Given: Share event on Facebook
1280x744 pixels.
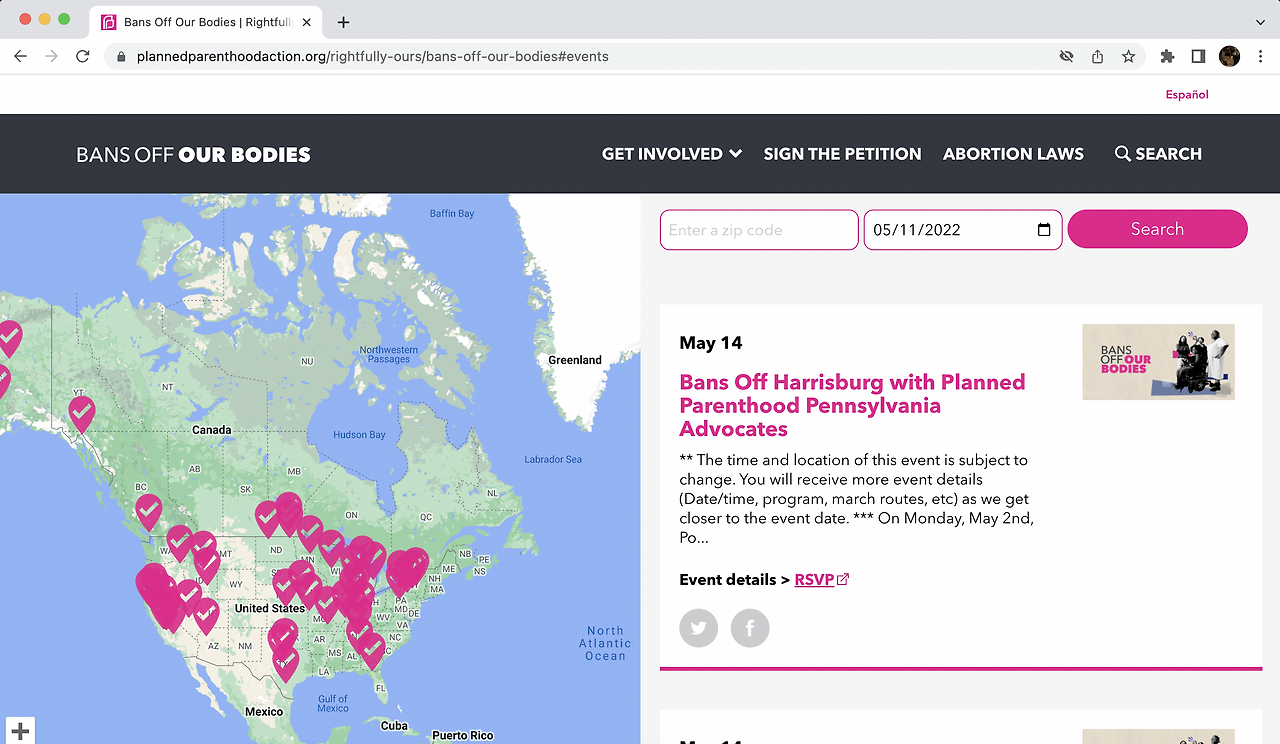Looking at the screenshot, I should (750, 628).
